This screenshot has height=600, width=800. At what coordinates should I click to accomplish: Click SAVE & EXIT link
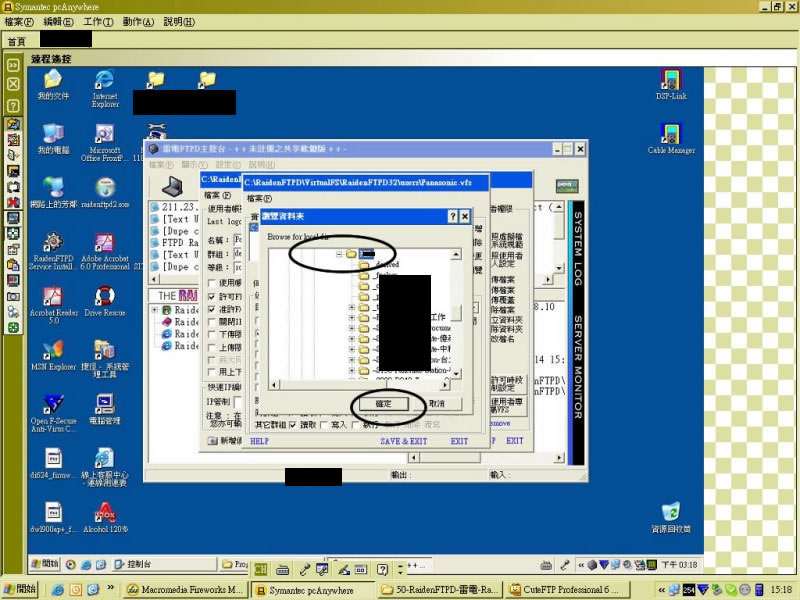(x=404, y=441)
